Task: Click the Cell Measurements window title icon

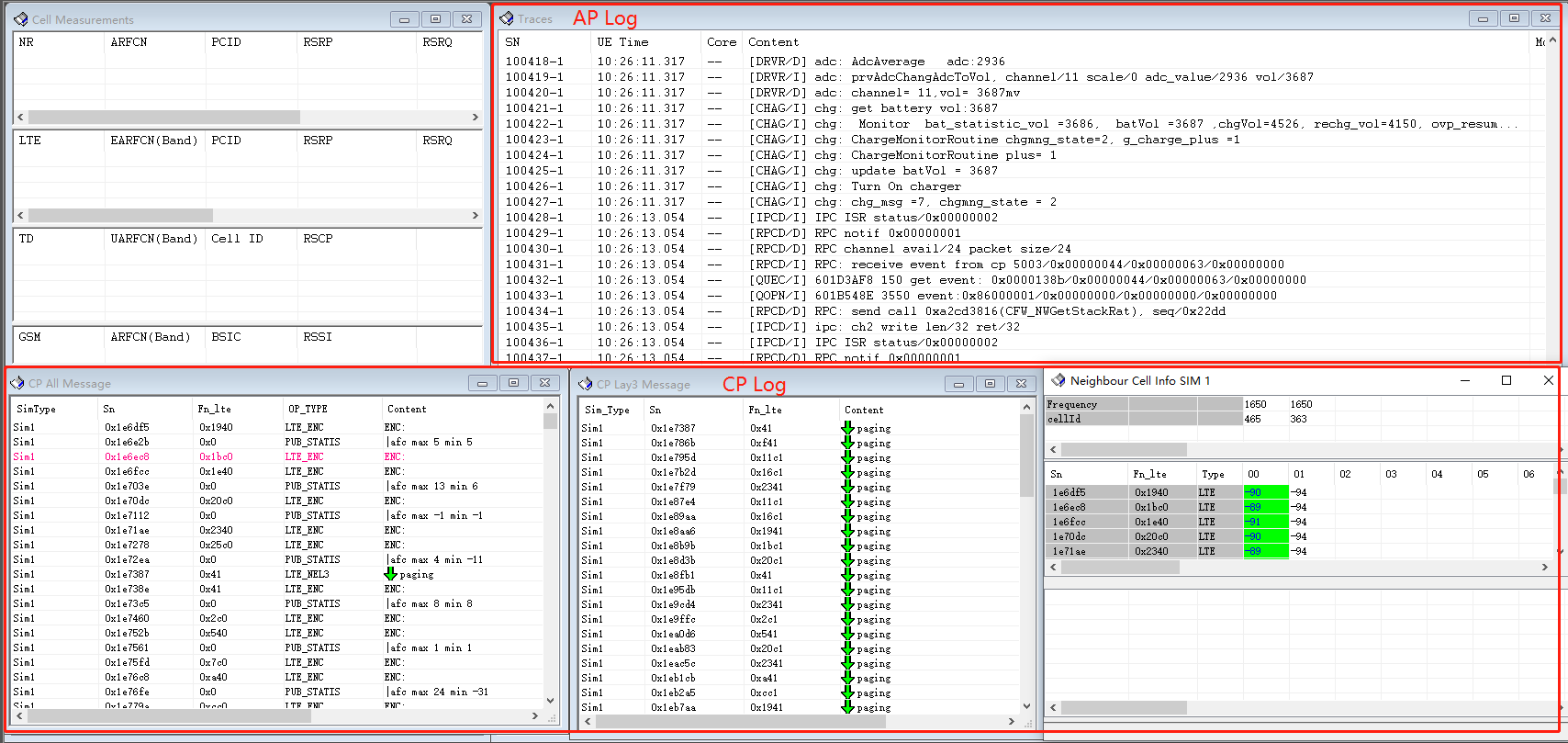Action: 20,19
